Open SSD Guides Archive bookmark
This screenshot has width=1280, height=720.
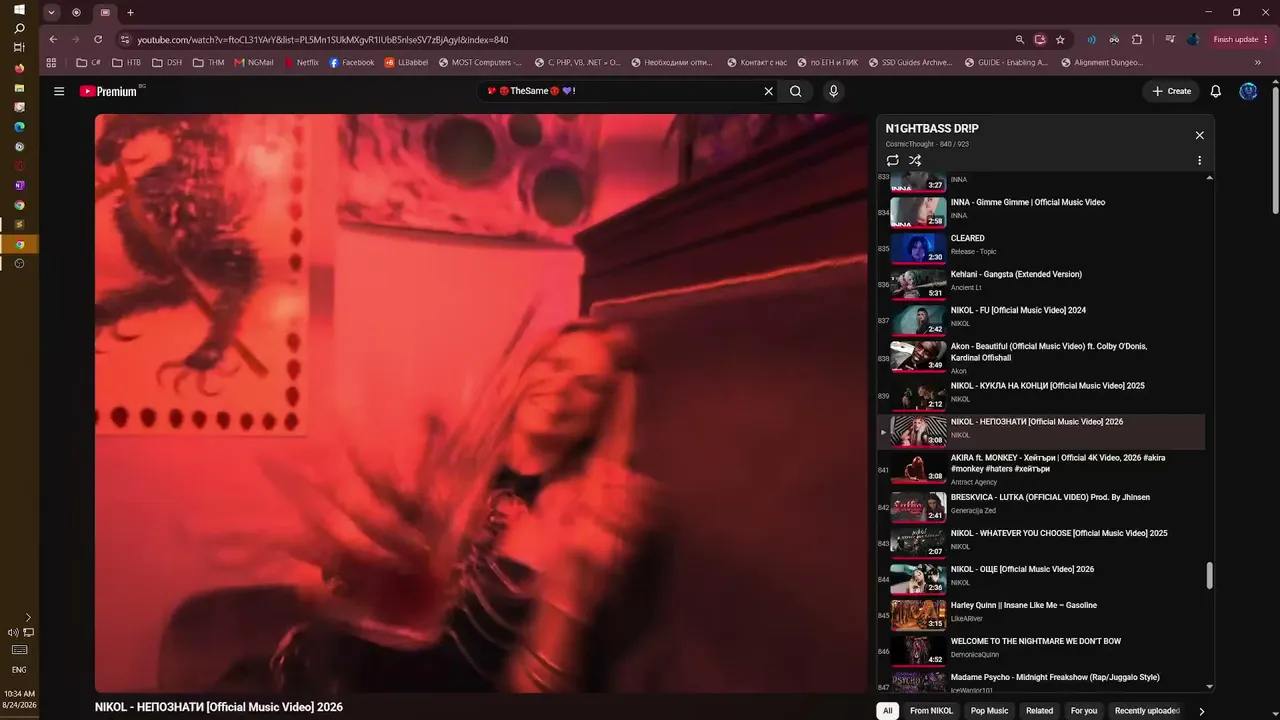pos(910,62)
